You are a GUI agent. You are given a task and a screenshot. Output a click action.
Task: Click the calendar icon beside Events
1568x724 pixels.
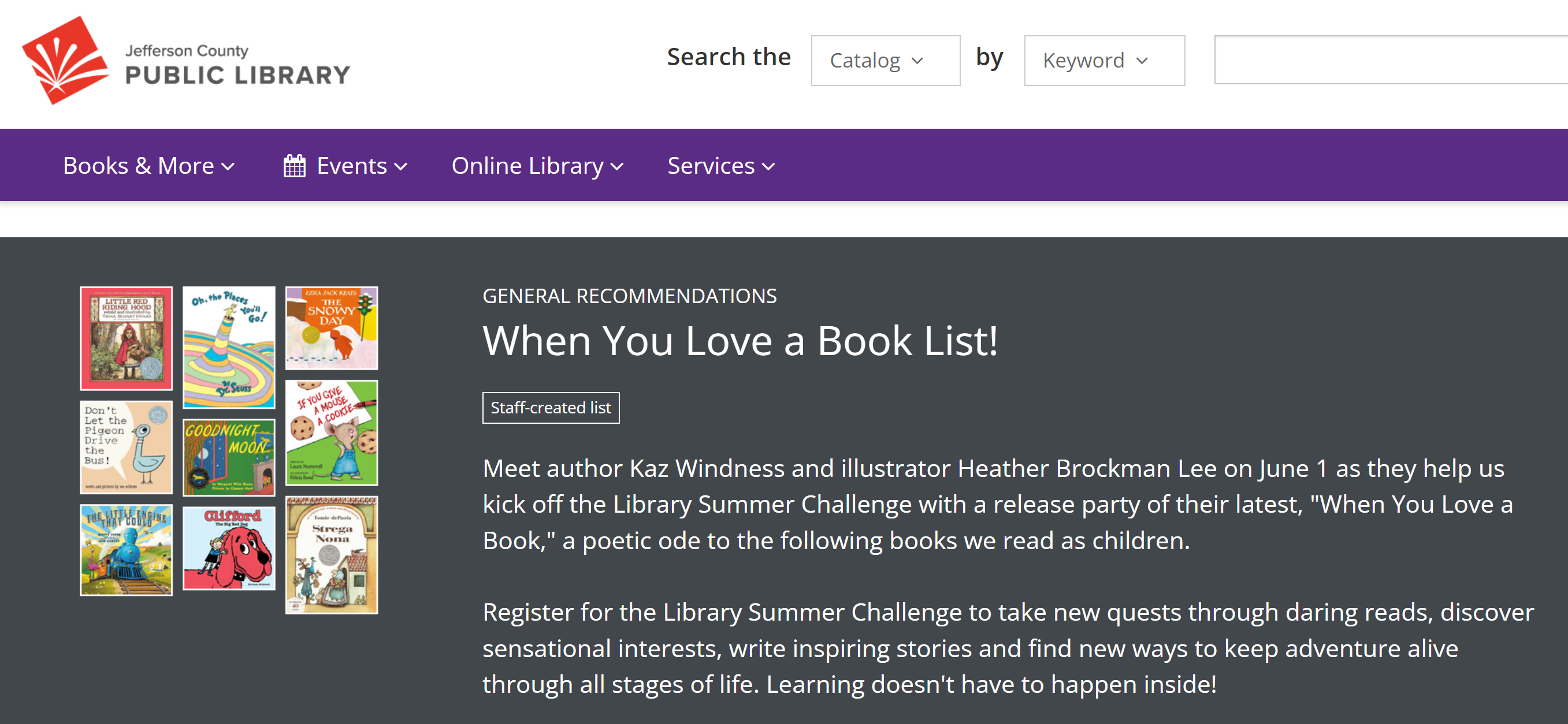(x=294, y=166)
